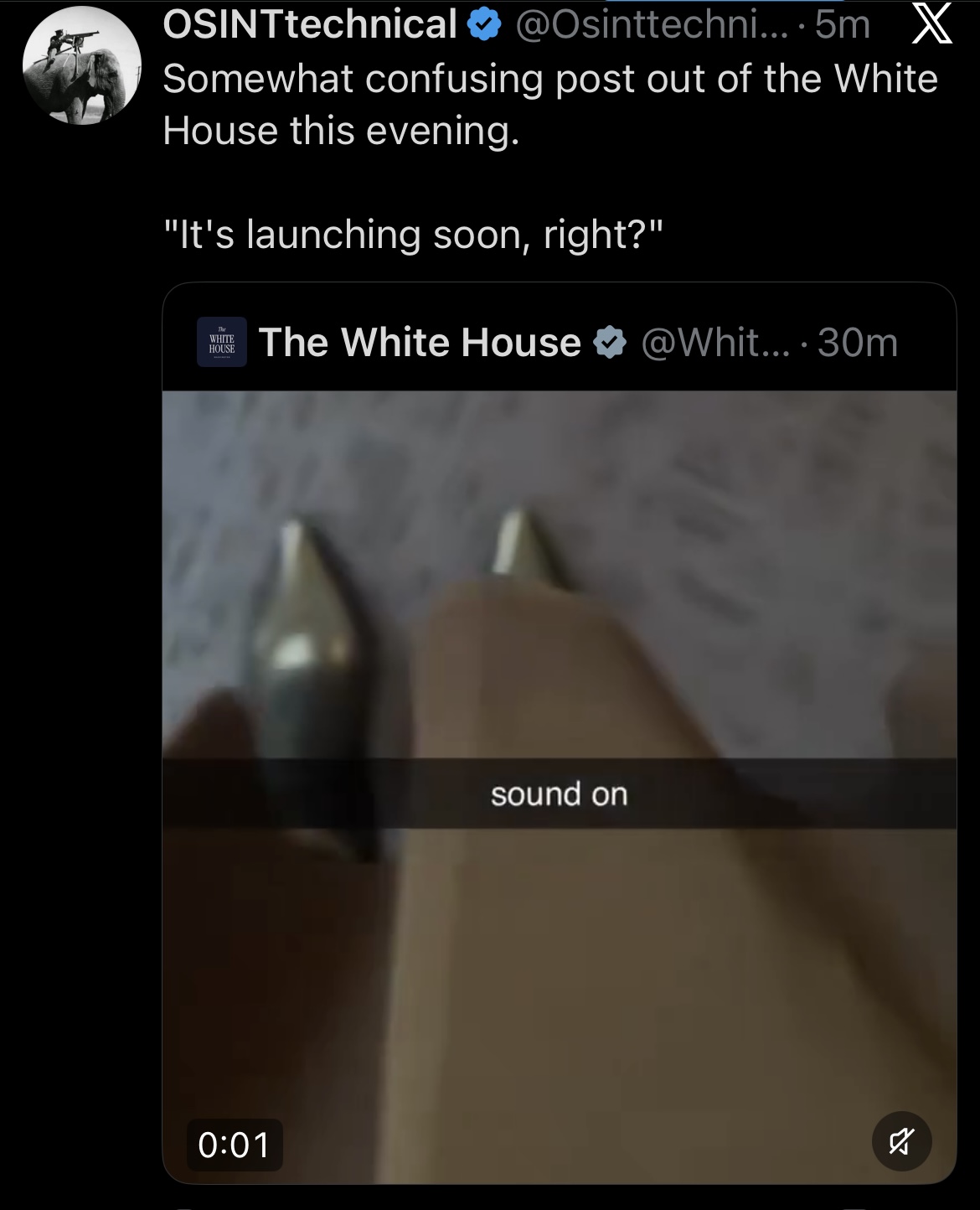Image resolution: width=980 pixels, height=1210 pixels.
Task: Click the 0:01 video time indicator
Action: click(235, 1145)
